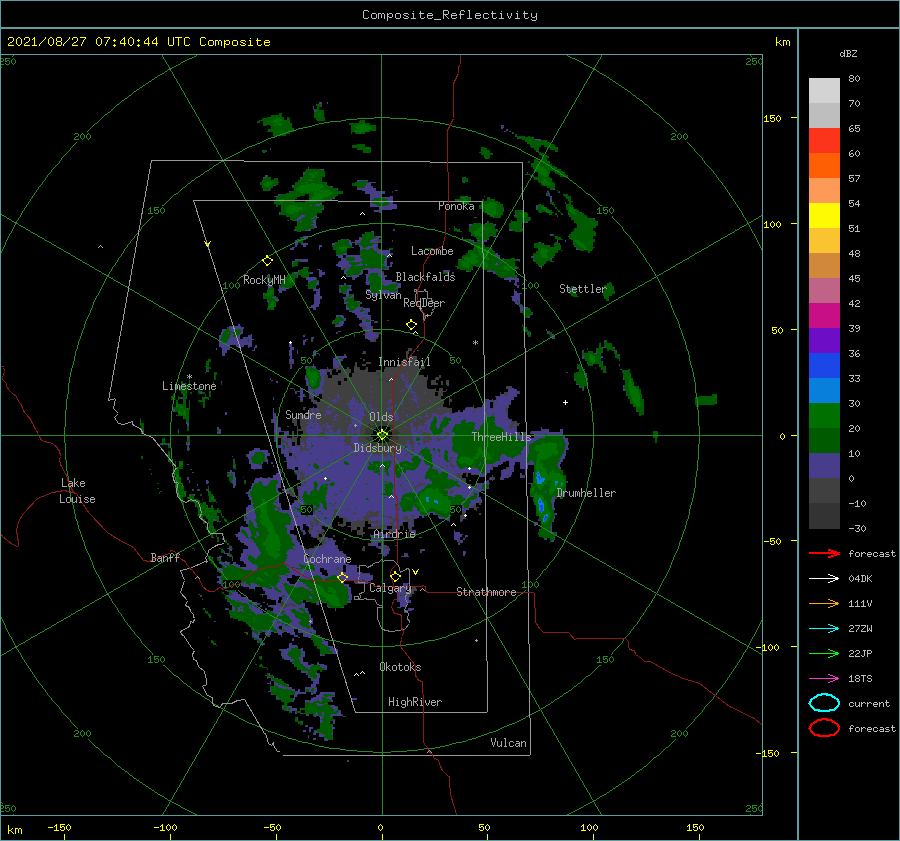Click the white plus marker west of Drumheller
This screenshot has width=900, height=841.
(x=565, y=402)
